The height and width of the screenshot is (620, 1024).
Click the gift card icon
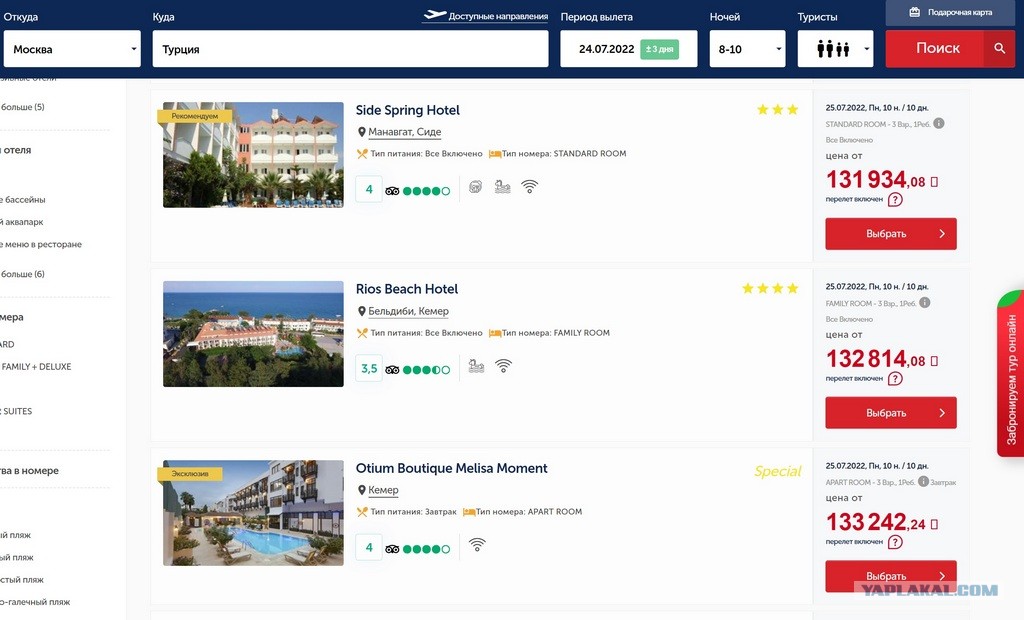(x=914, y=12)
